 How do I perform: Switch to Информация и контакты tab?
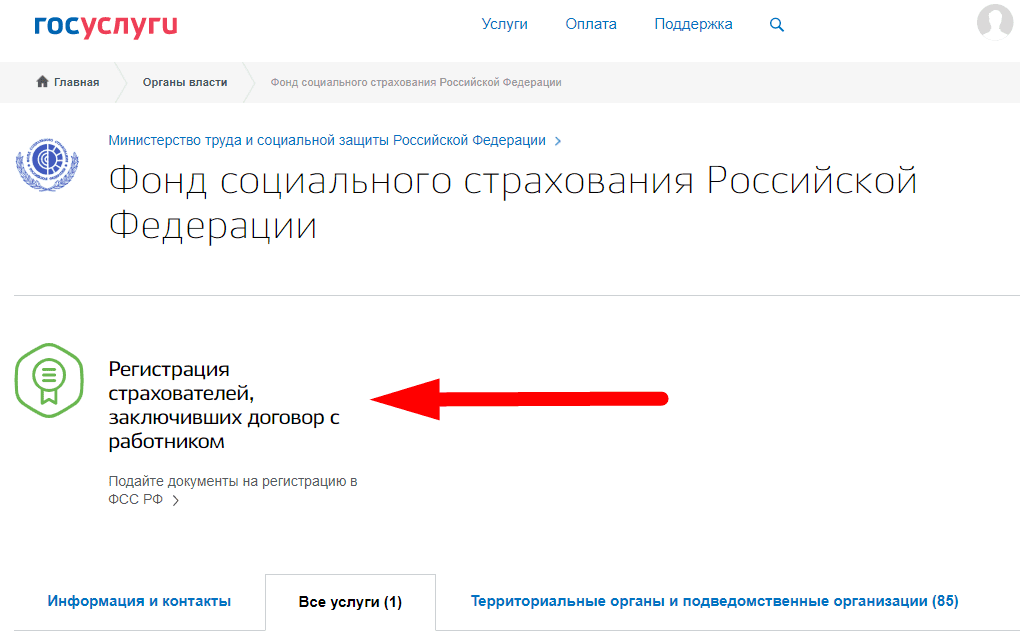tap(139, 601)
